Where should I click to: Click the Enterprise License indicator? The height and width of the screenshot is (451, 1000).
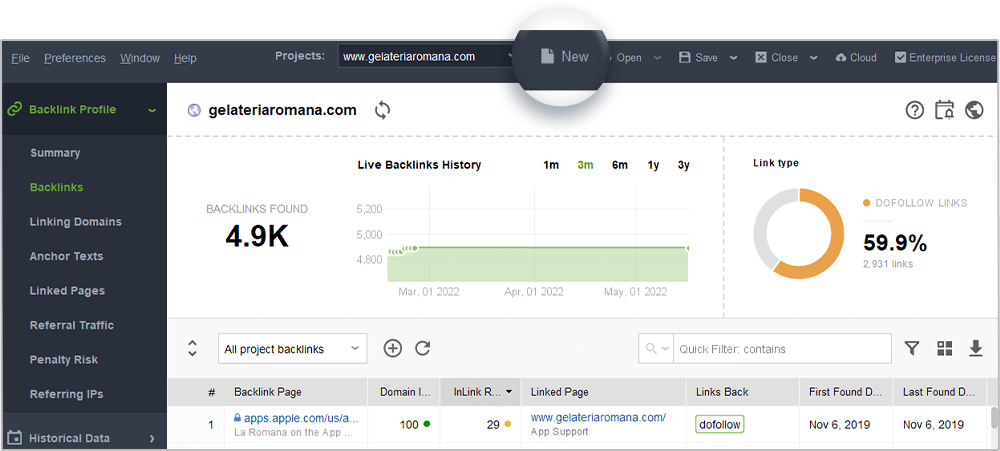click(x=947, y=58)
